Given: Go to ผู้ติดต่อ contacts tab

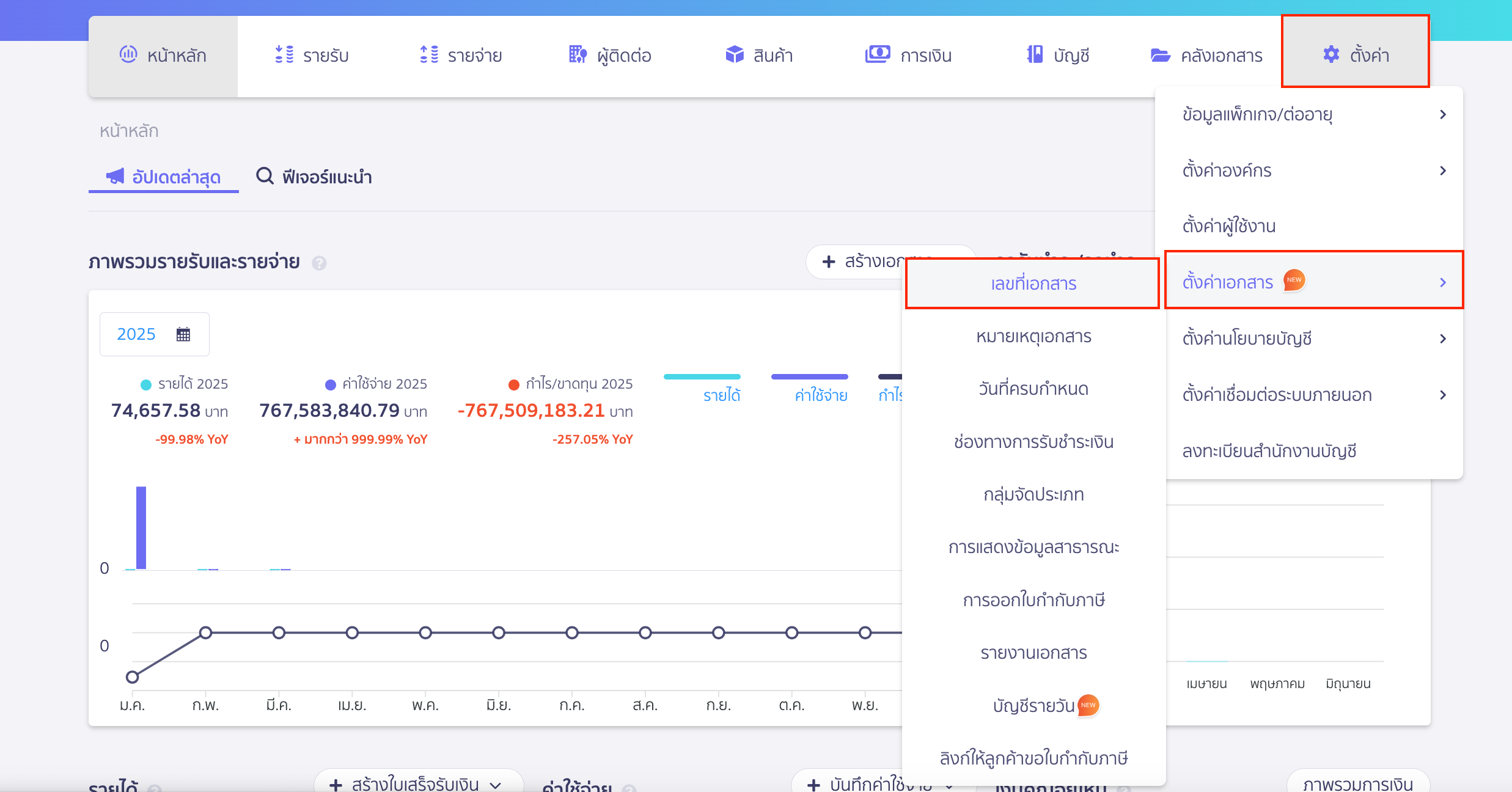Looking at the screenshot, I should 610,56.
